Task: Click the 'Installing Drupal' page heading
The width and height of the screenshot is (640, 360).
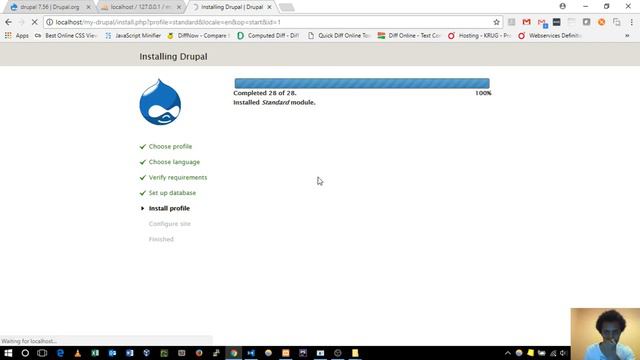Action: [x=173, y=56]
